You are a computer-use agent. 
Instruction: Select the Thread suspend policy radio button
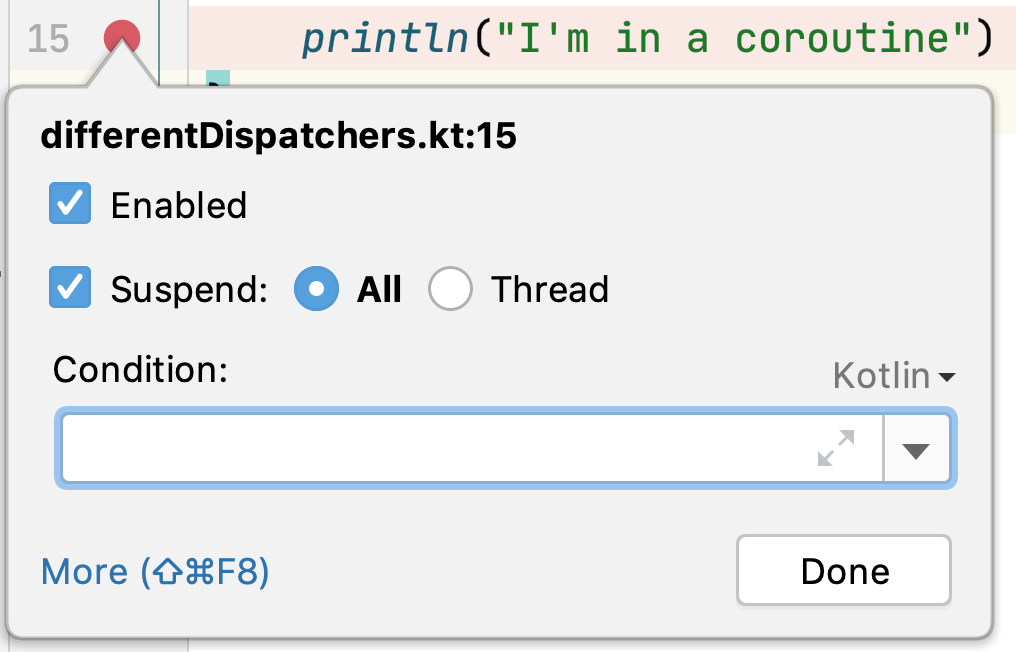coord(450,288)
